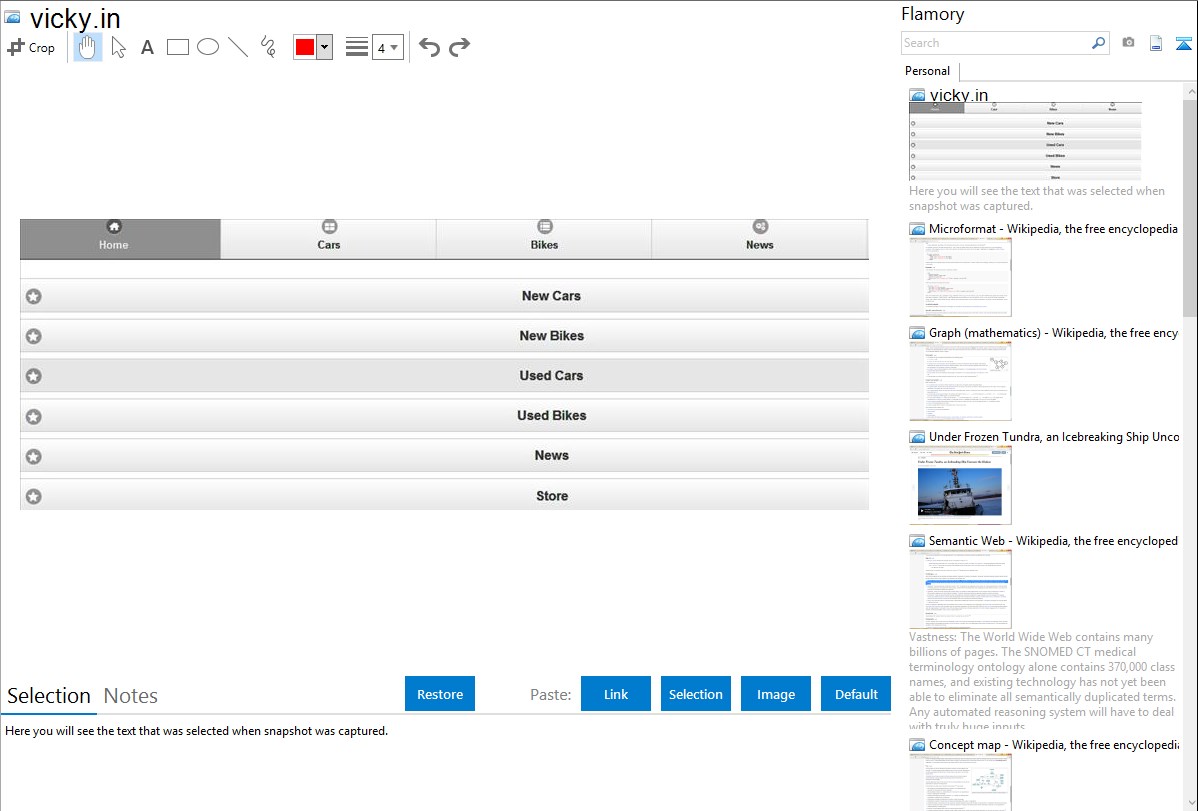Click the camera snapshot icon
Screen dimensions: 1198x811
coord(1128,43)
